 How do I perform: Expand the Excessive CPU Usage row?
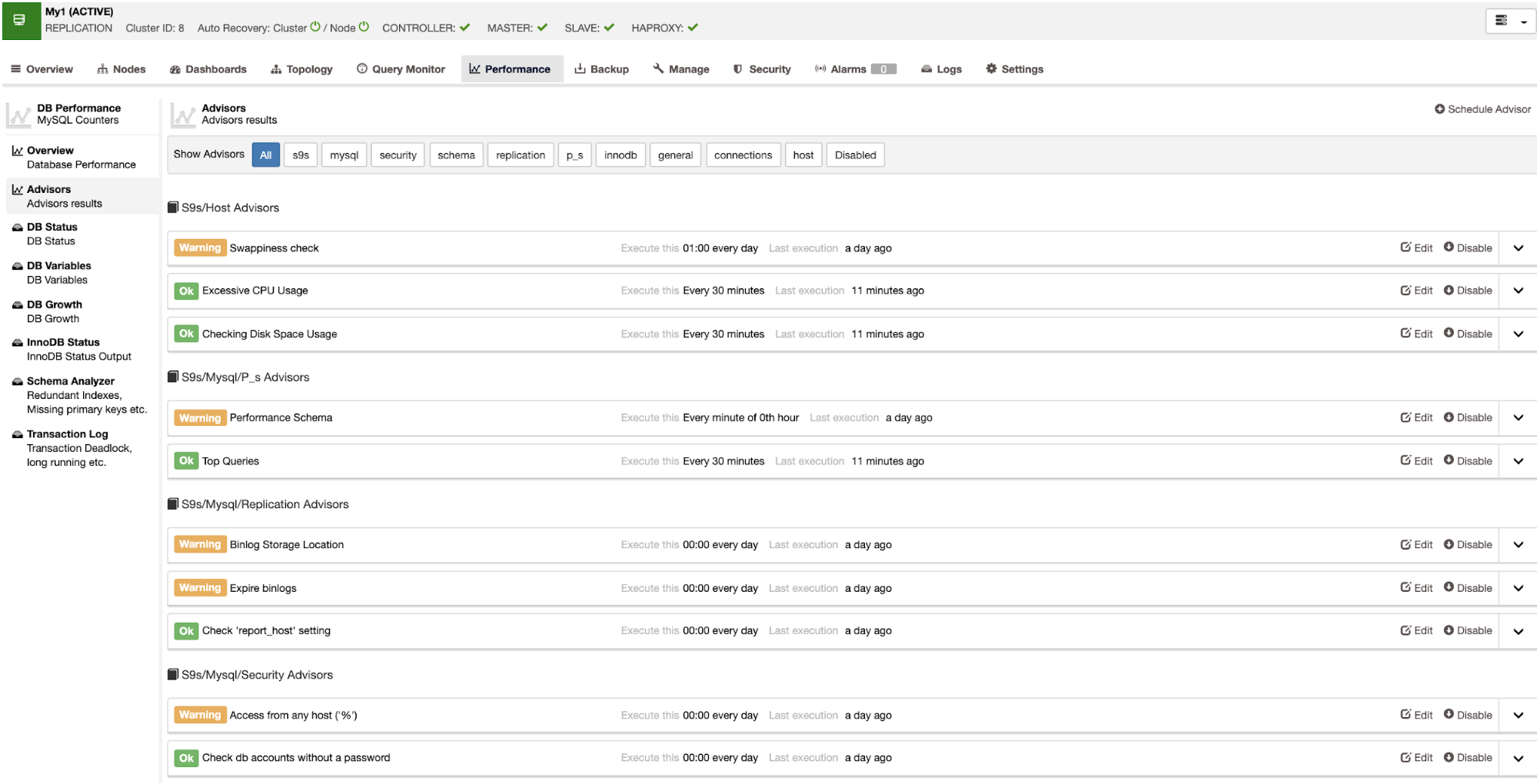[x=1519, y=291]
